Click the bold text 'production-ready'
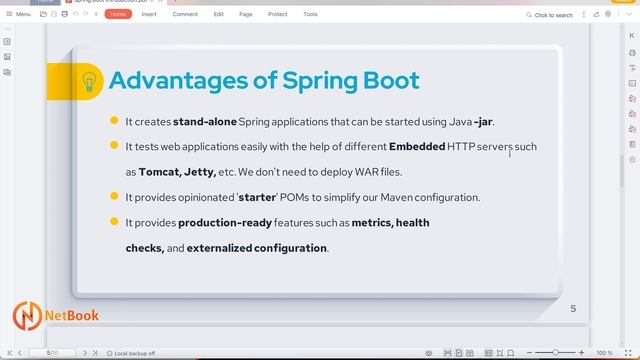 [225, 223]
